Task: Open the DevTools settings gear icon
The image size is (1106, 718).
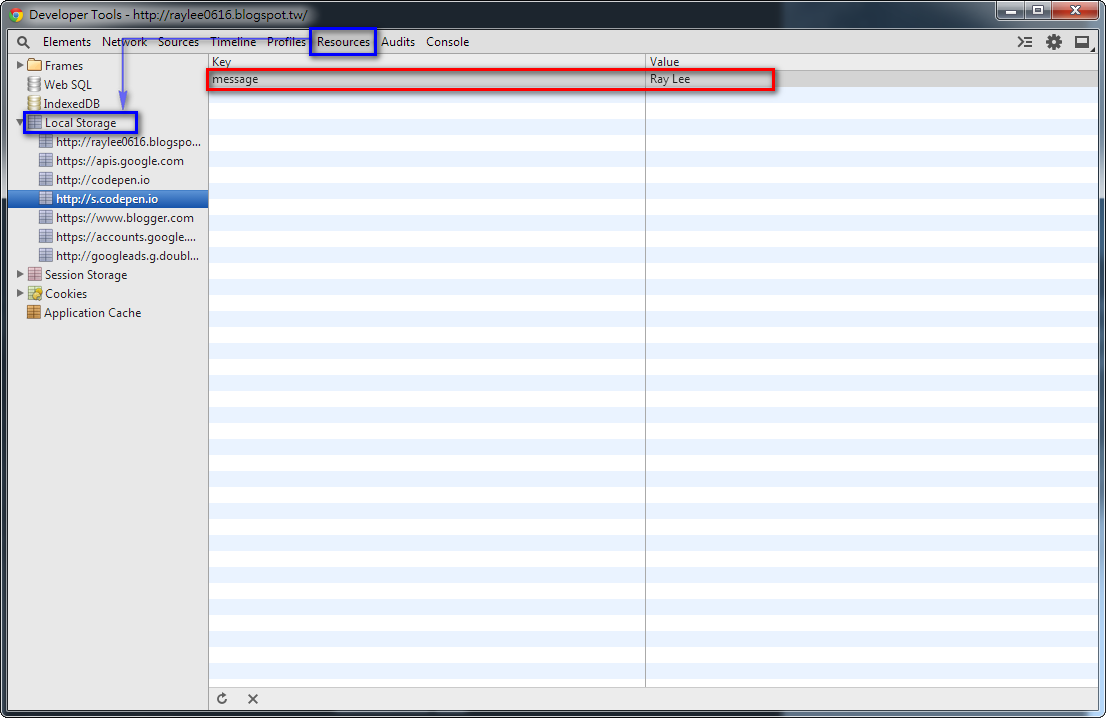Action: (x=1053, y=42)
